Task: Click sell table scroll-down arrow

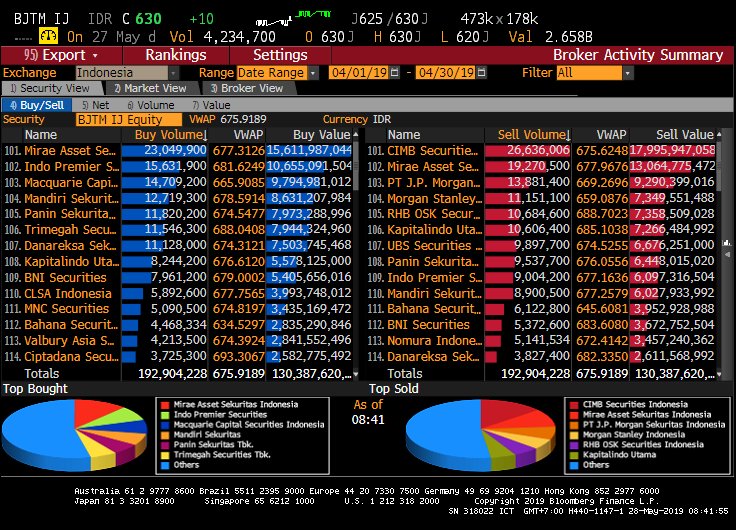Action: pos(719,374)
